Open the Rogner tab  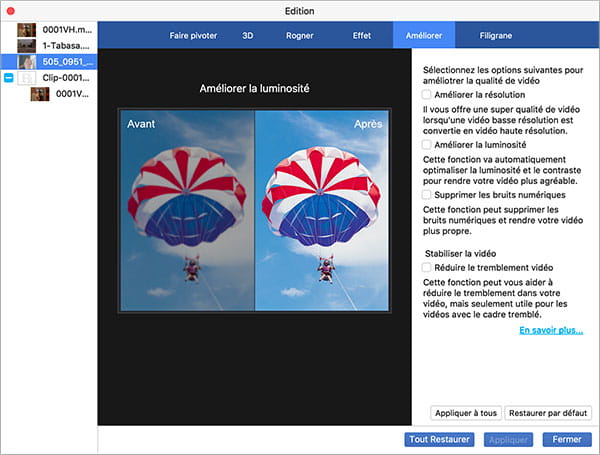[x=299, y=35]
